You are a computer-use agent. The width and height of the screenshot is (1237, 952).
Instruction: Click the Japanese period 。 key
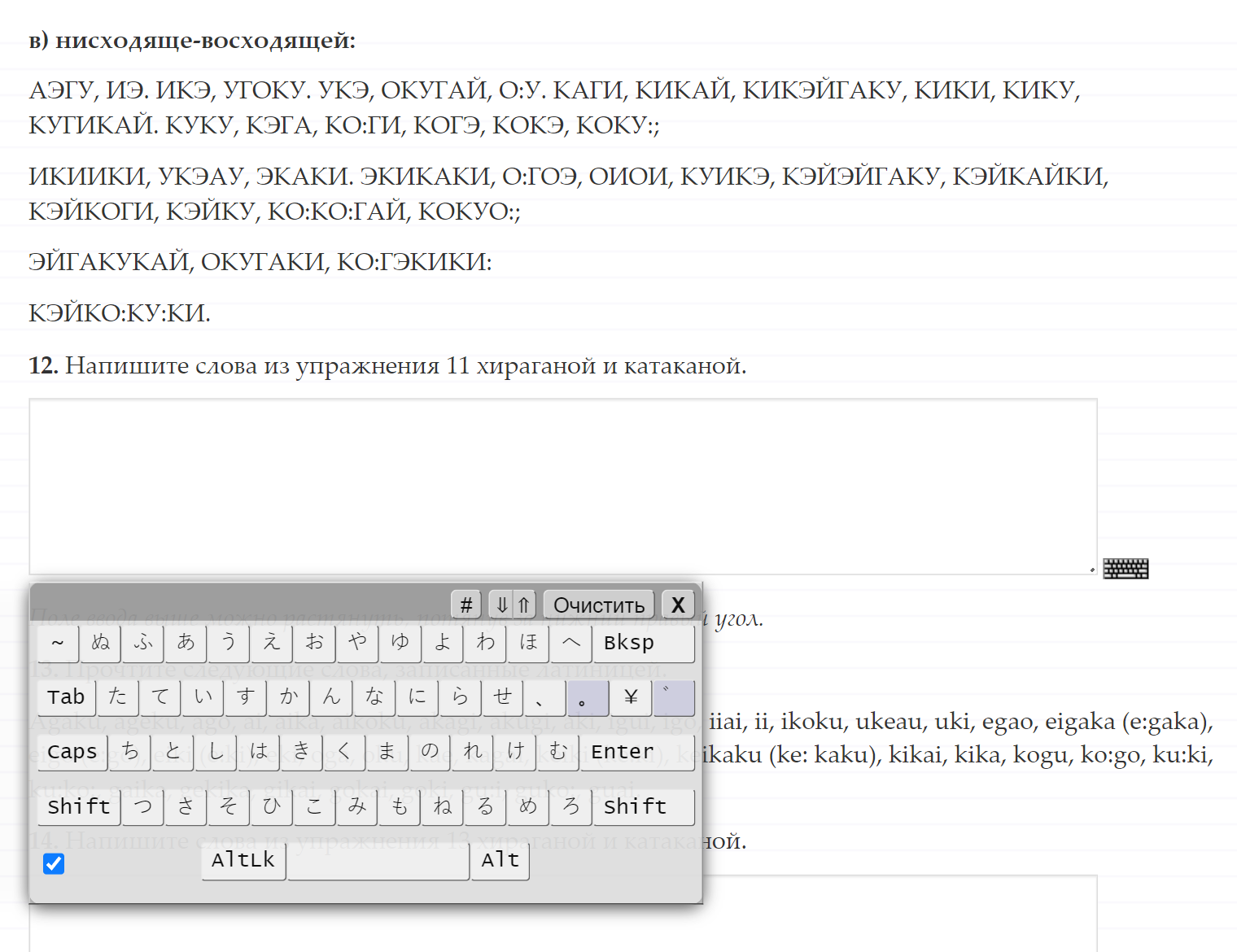click(x=588, y=697)
